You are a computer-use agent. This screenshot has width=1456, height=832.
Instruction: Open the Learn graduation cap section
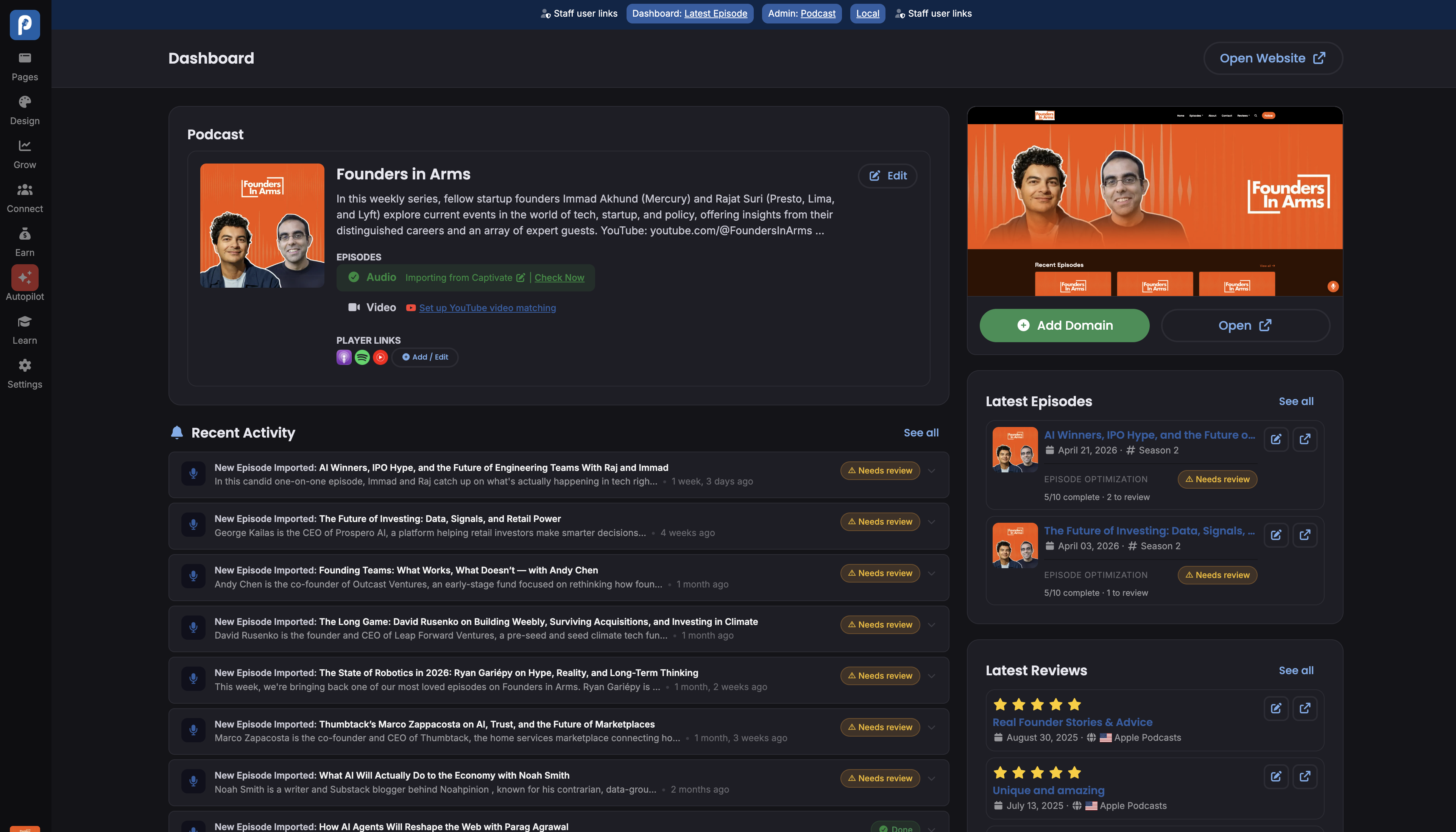click(x=25, y=330)
